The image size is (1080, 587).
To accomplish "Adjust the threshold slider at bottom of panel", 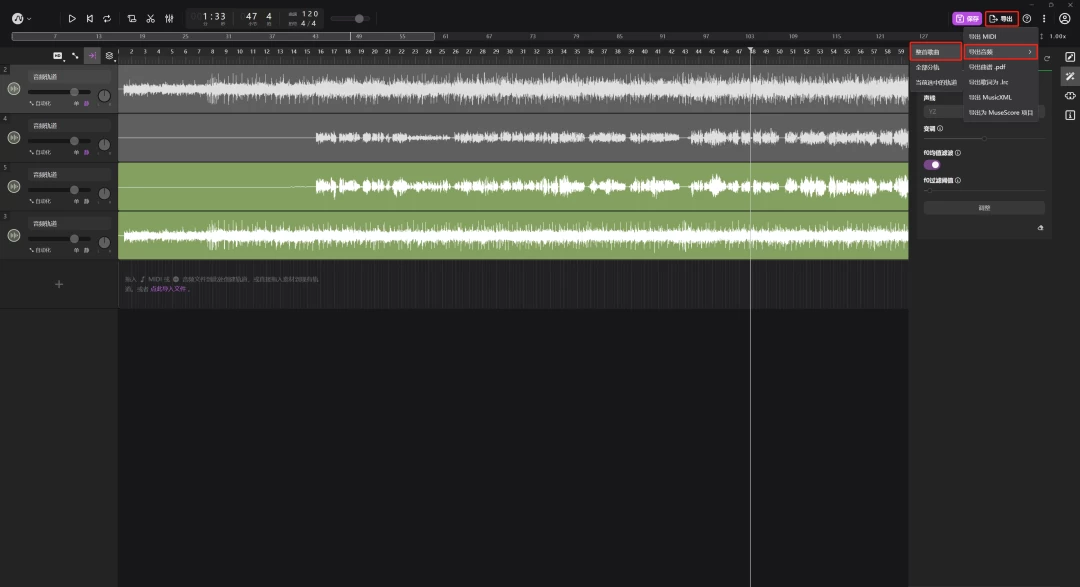I will tap(984, 190).
